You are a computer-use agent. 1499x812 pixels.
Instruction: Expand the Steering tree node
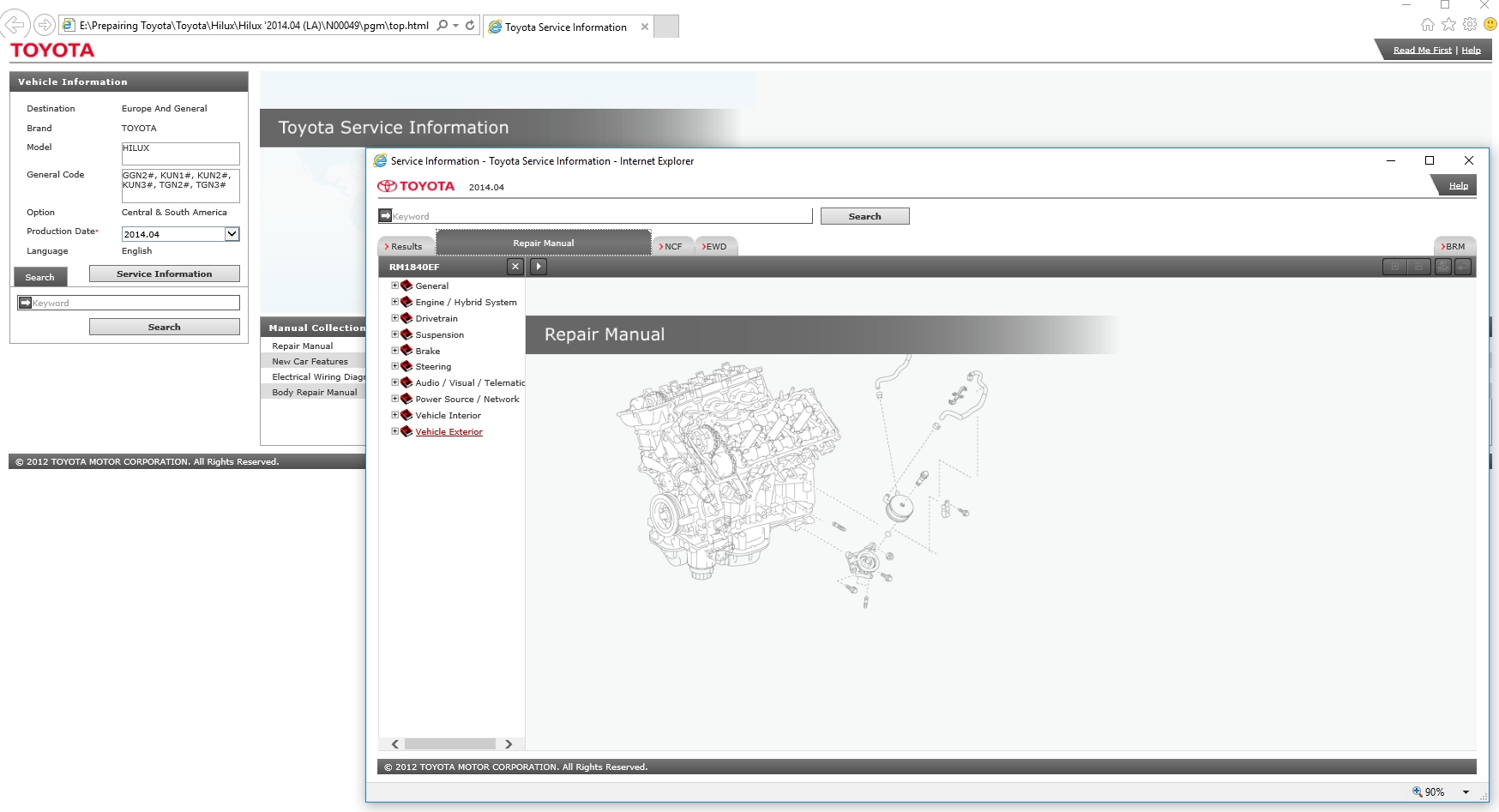[x=394, y=366]
